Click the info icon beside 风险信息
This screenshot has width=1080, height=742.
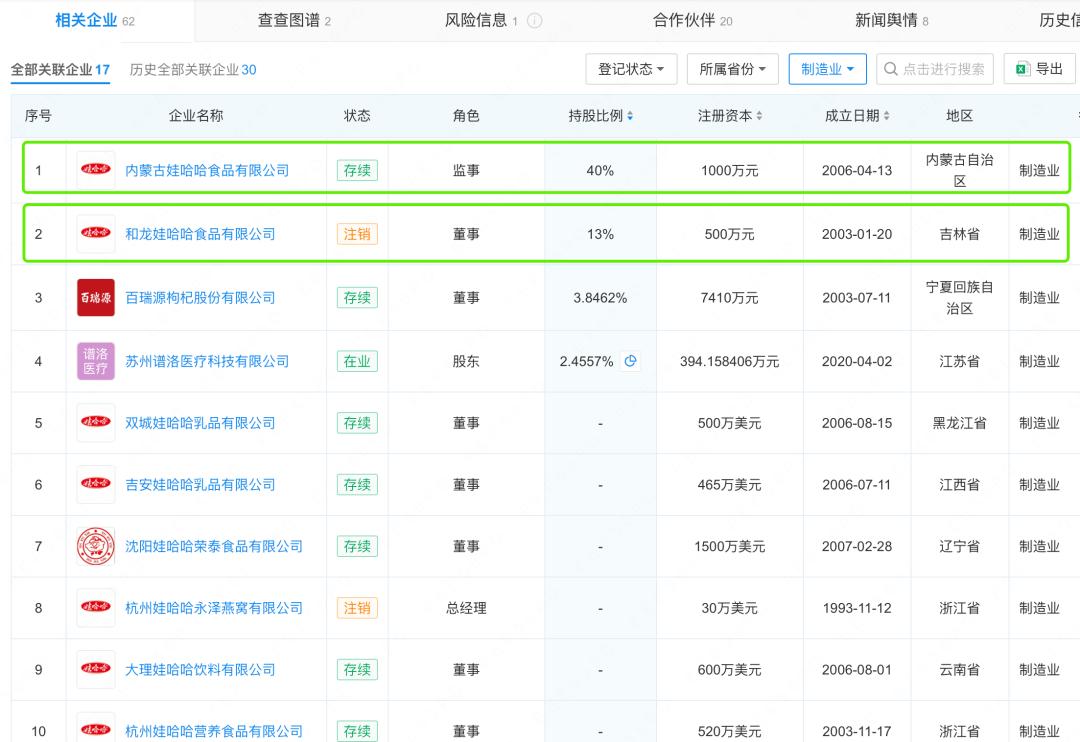pyautogui.click(x=535, y=21)
